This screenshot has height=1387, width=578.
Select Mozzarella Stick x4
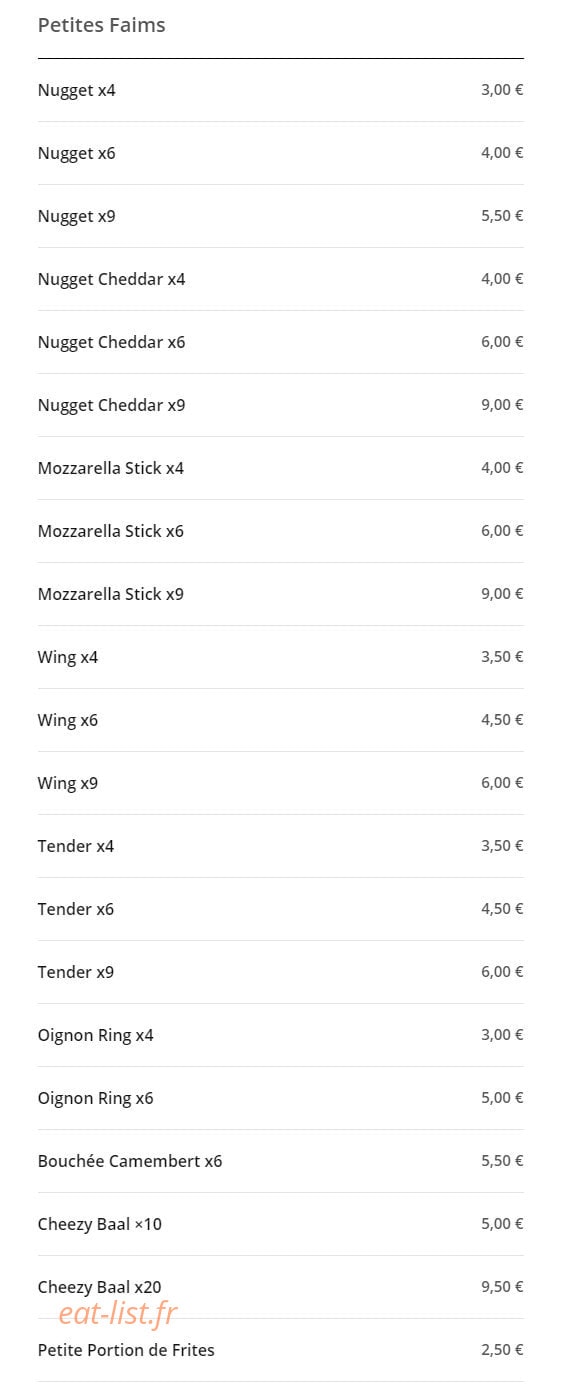[280, 468]
